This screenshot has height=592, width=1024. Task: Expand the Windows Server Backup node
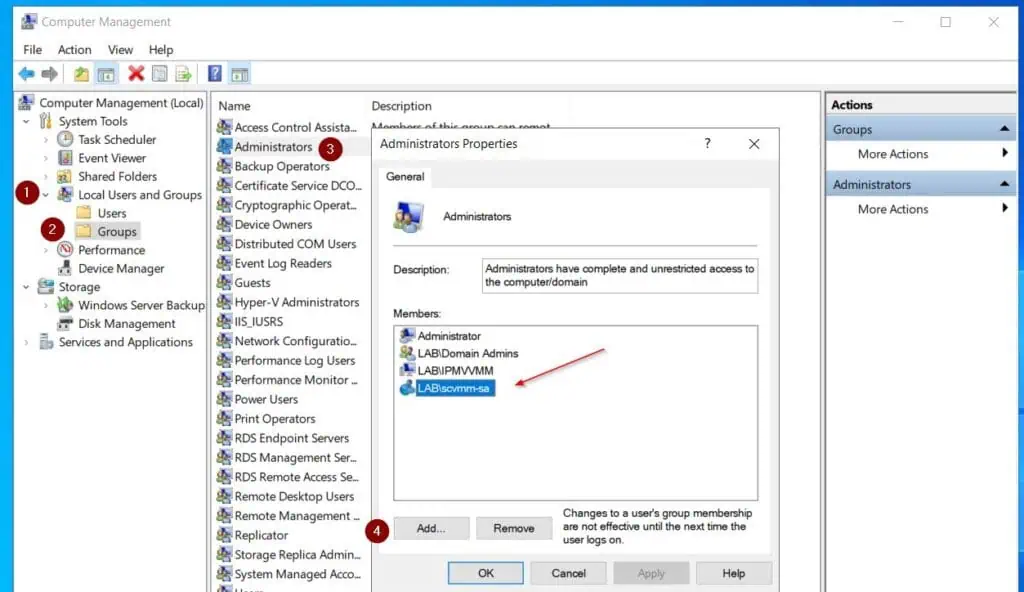tap(46, 305)
